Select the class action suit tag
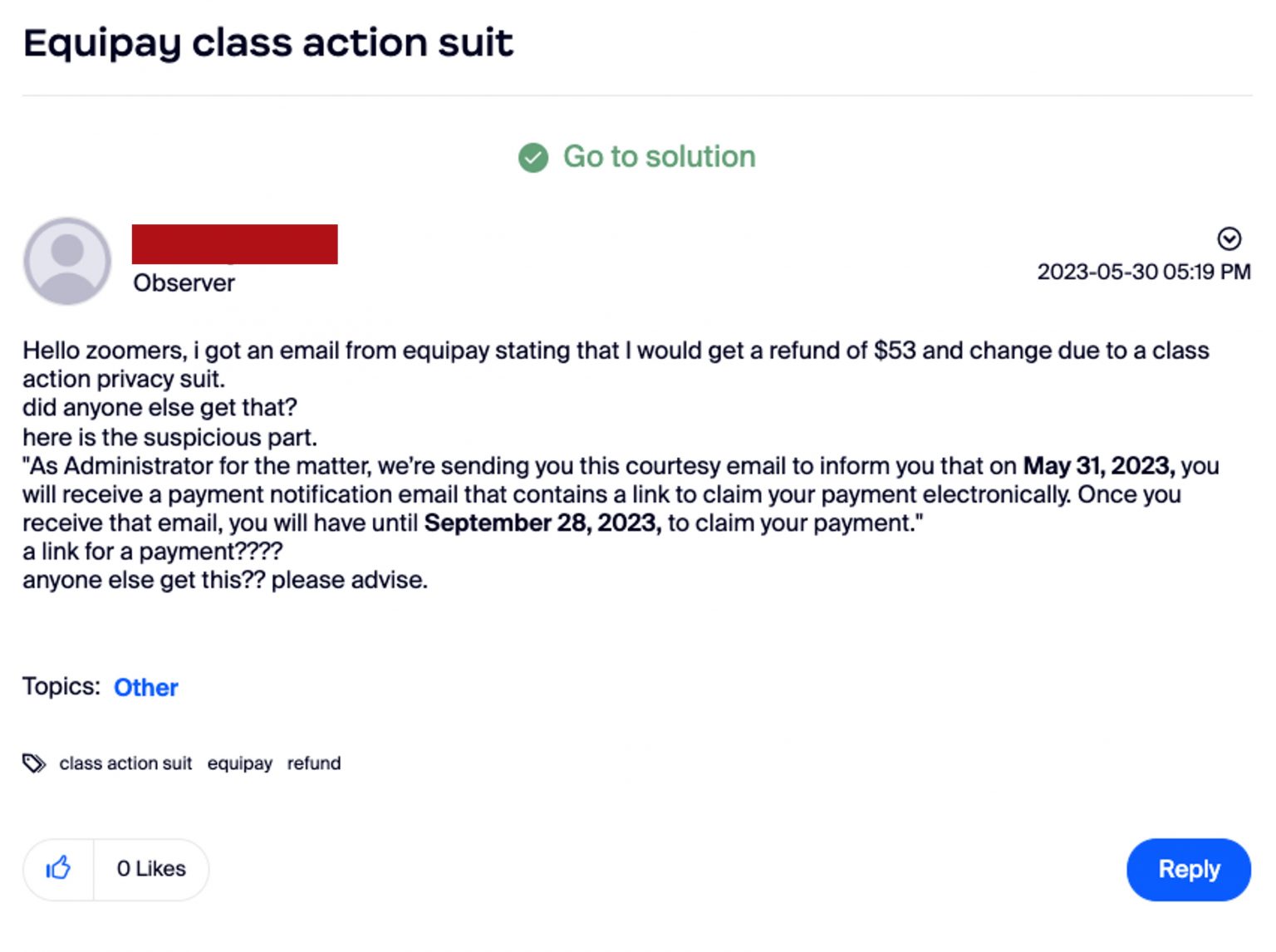 125,763
